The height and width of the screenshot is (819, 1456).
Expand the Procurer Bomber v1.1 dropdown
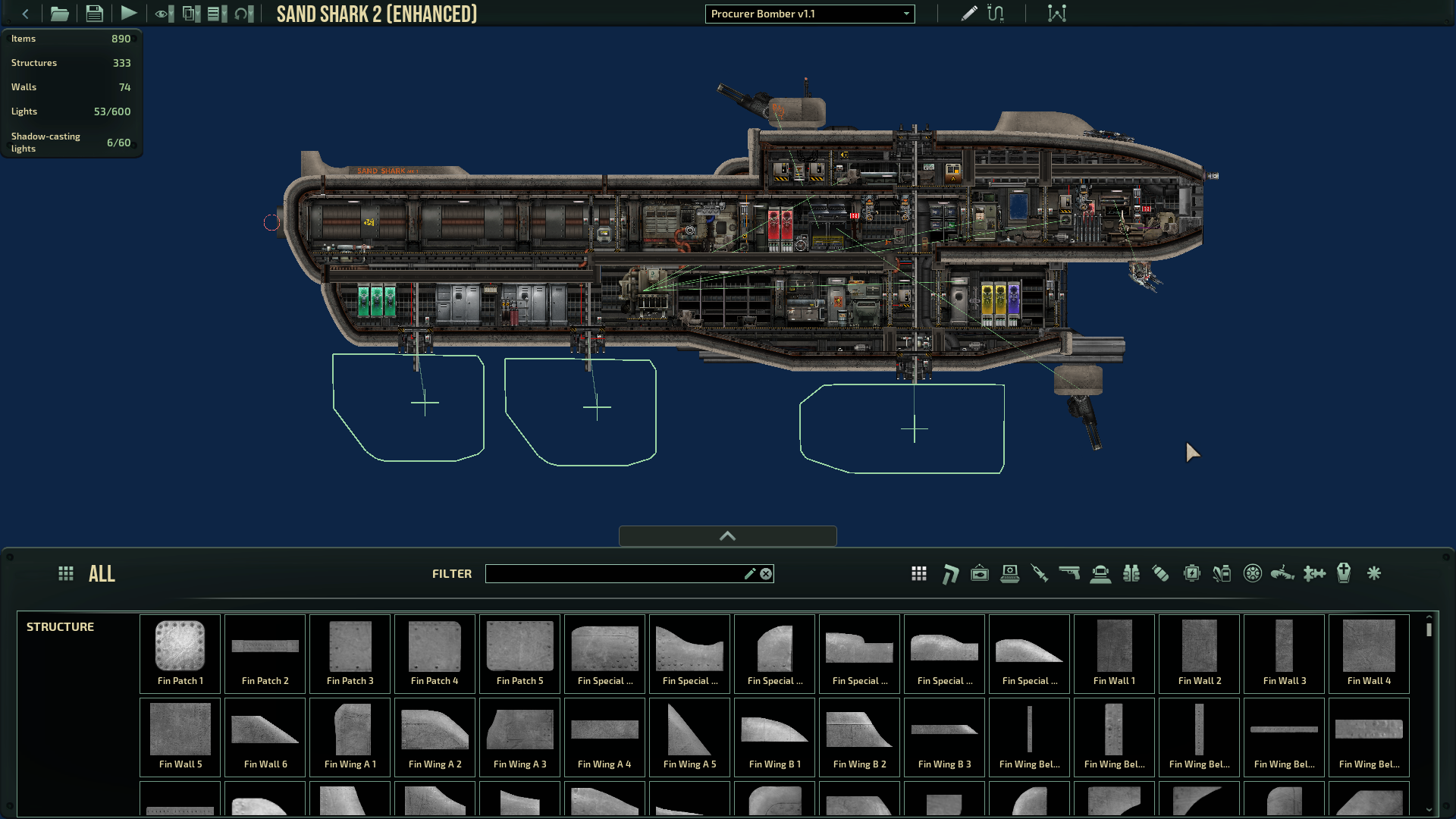coord(810,14)
